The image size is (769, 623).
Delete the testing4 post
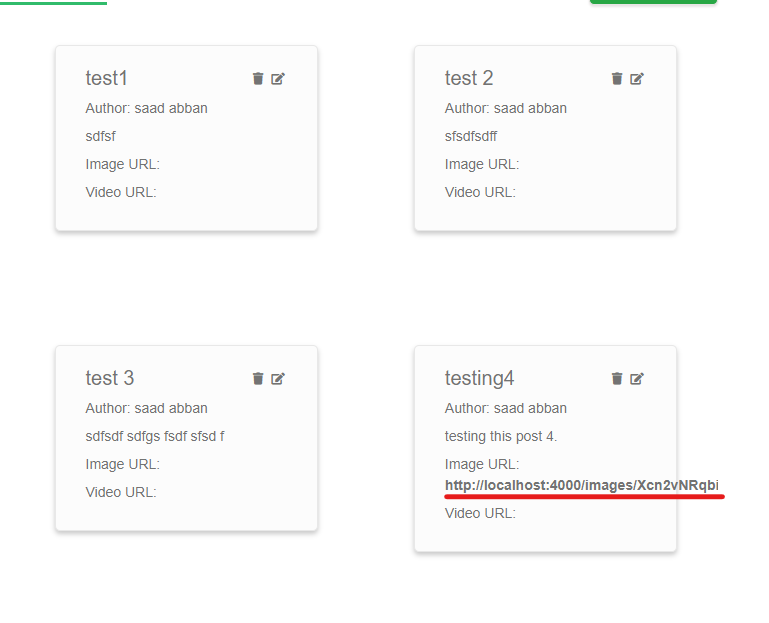[x=617, y=378]
